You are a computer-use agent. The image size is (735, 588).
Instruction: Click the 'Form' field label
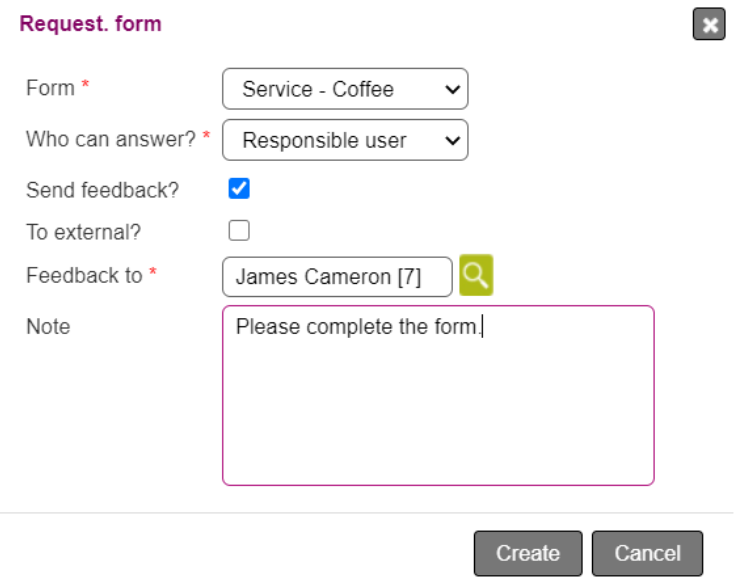coord(50,88)
